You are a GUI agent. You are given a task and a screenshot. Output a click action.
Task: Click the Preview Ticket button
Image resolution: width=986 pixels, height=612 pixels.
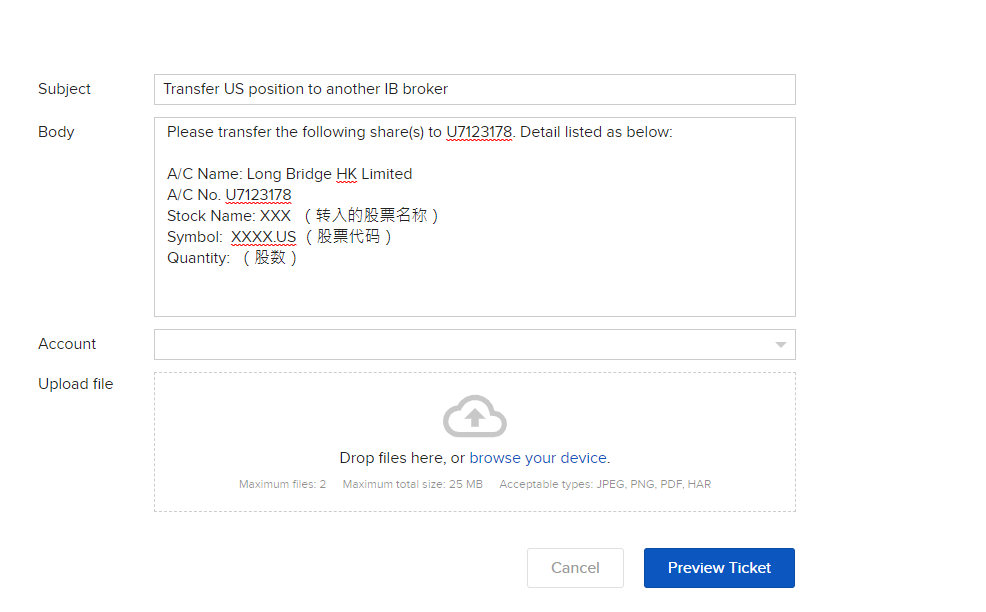click(719, 568)
